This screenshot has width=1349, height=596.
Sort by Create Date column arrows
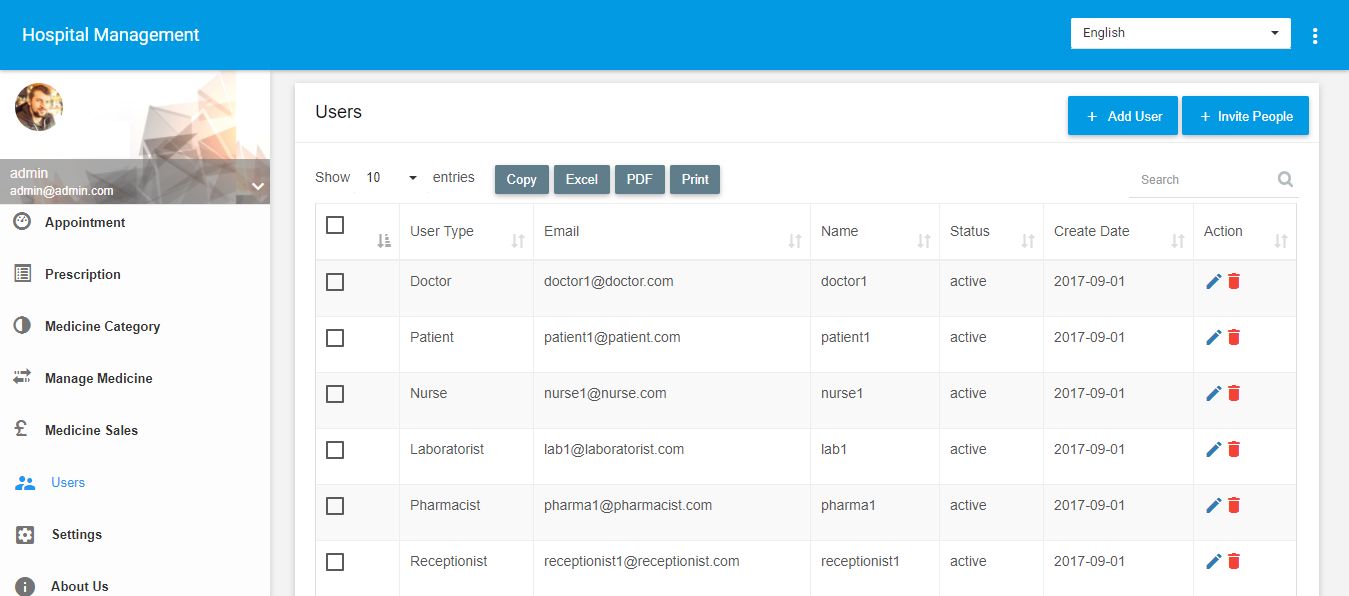tap(1178, 241)
